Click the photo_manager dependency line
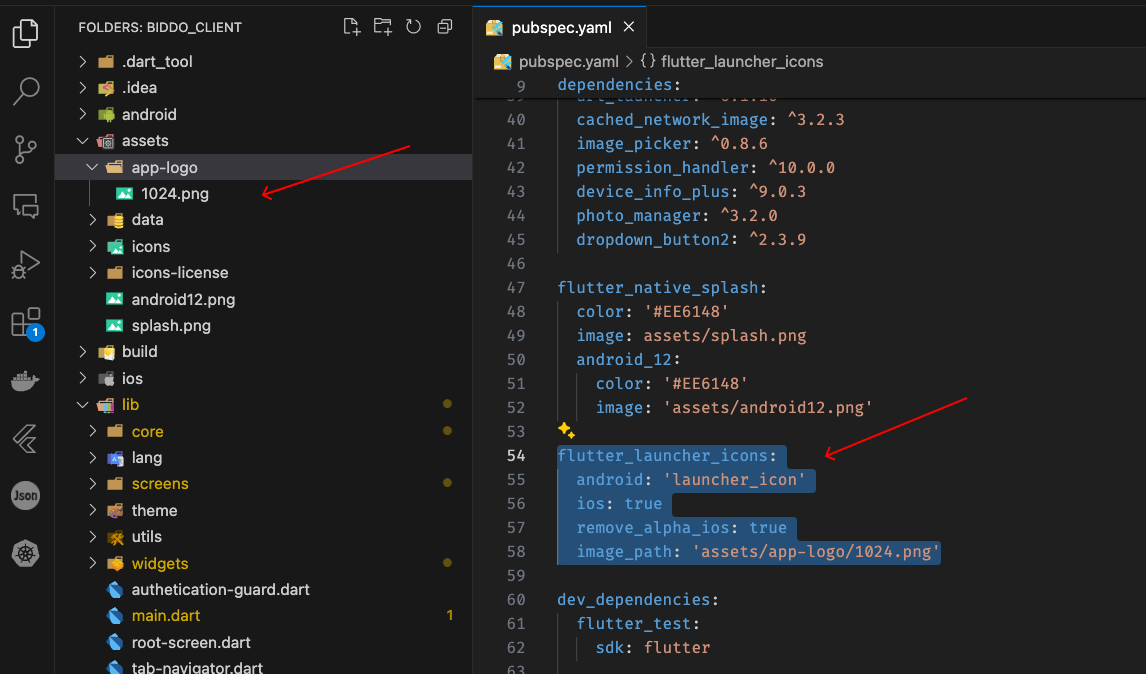 (x=677, y=216)
